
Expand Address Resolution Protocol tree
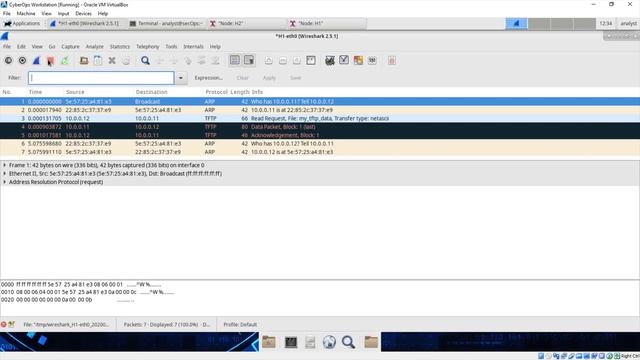(4, 182)
